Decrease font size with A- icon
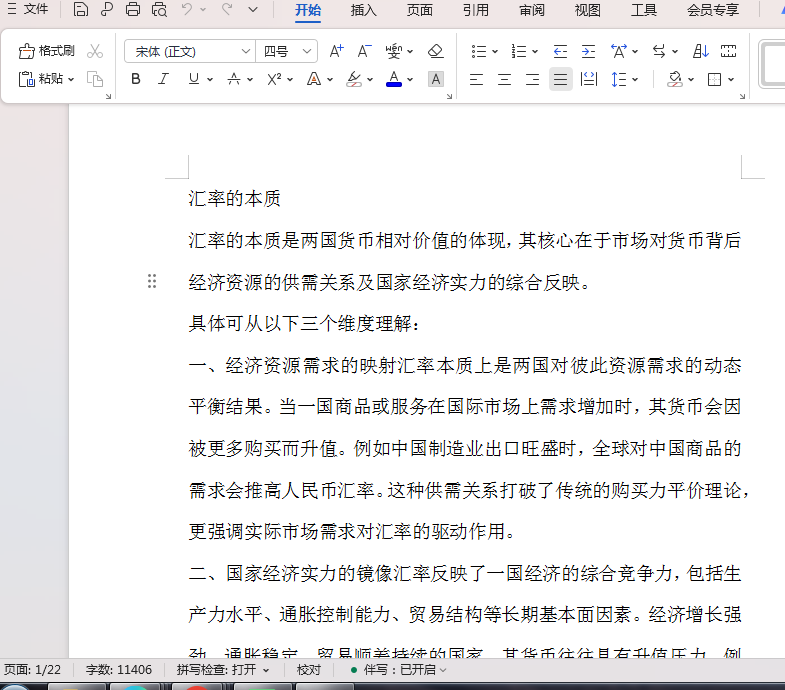The image size is (785, 690). 364,51
